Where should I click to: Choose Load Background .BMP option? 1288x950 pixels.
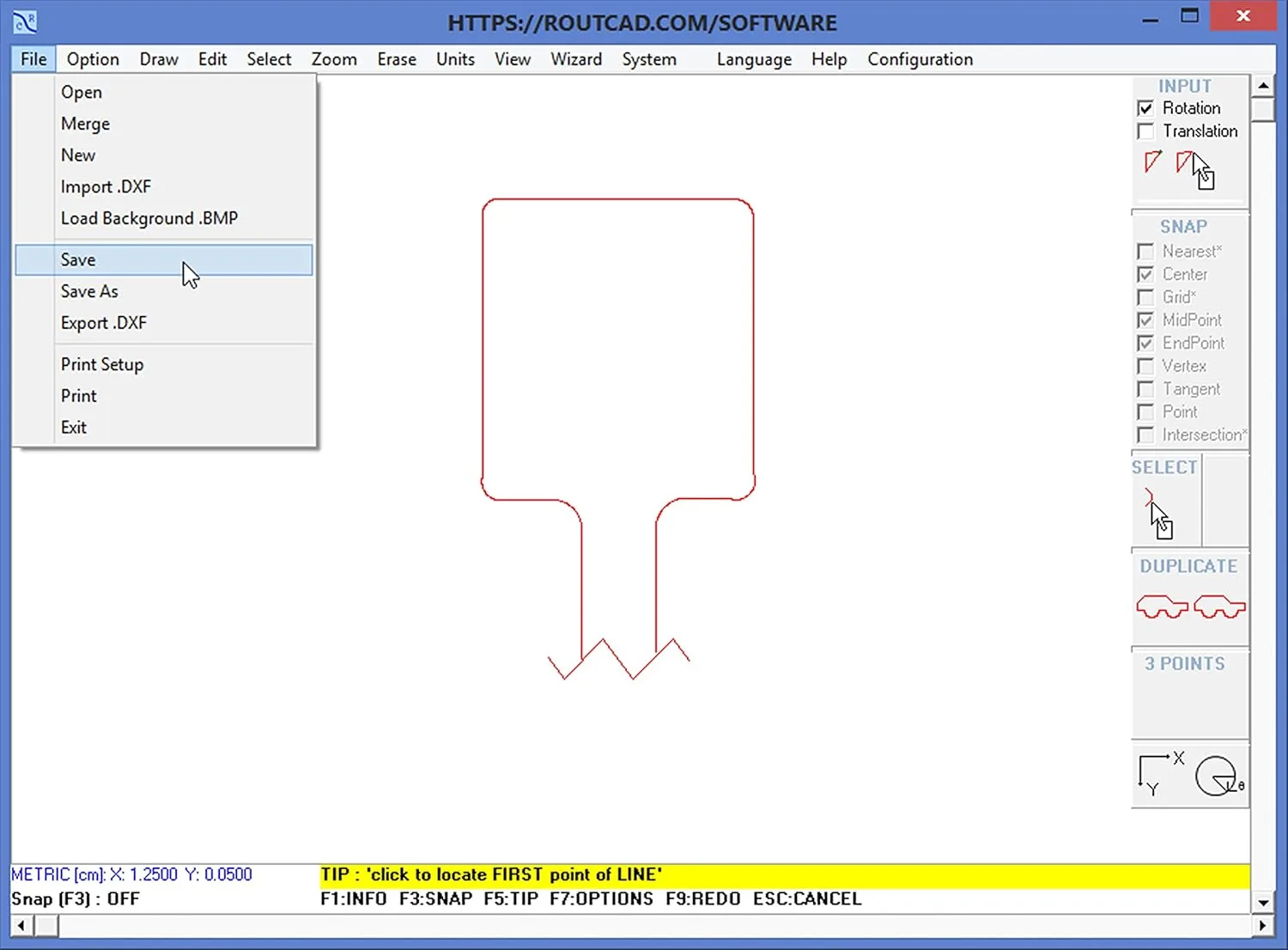(149, 218)
